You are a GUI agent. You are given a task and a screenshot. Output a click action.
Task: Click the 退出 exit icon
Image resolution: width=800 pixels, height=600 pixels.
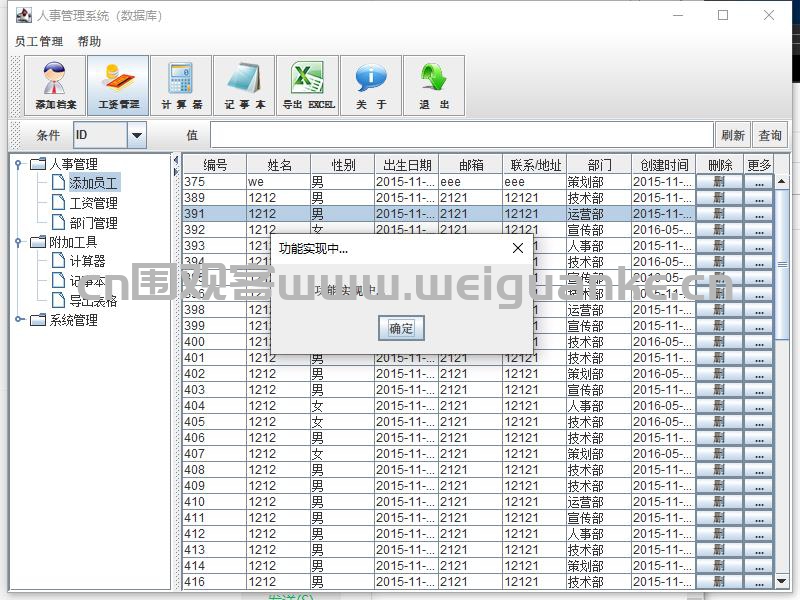pyautogui.click(x=433, y=85)
